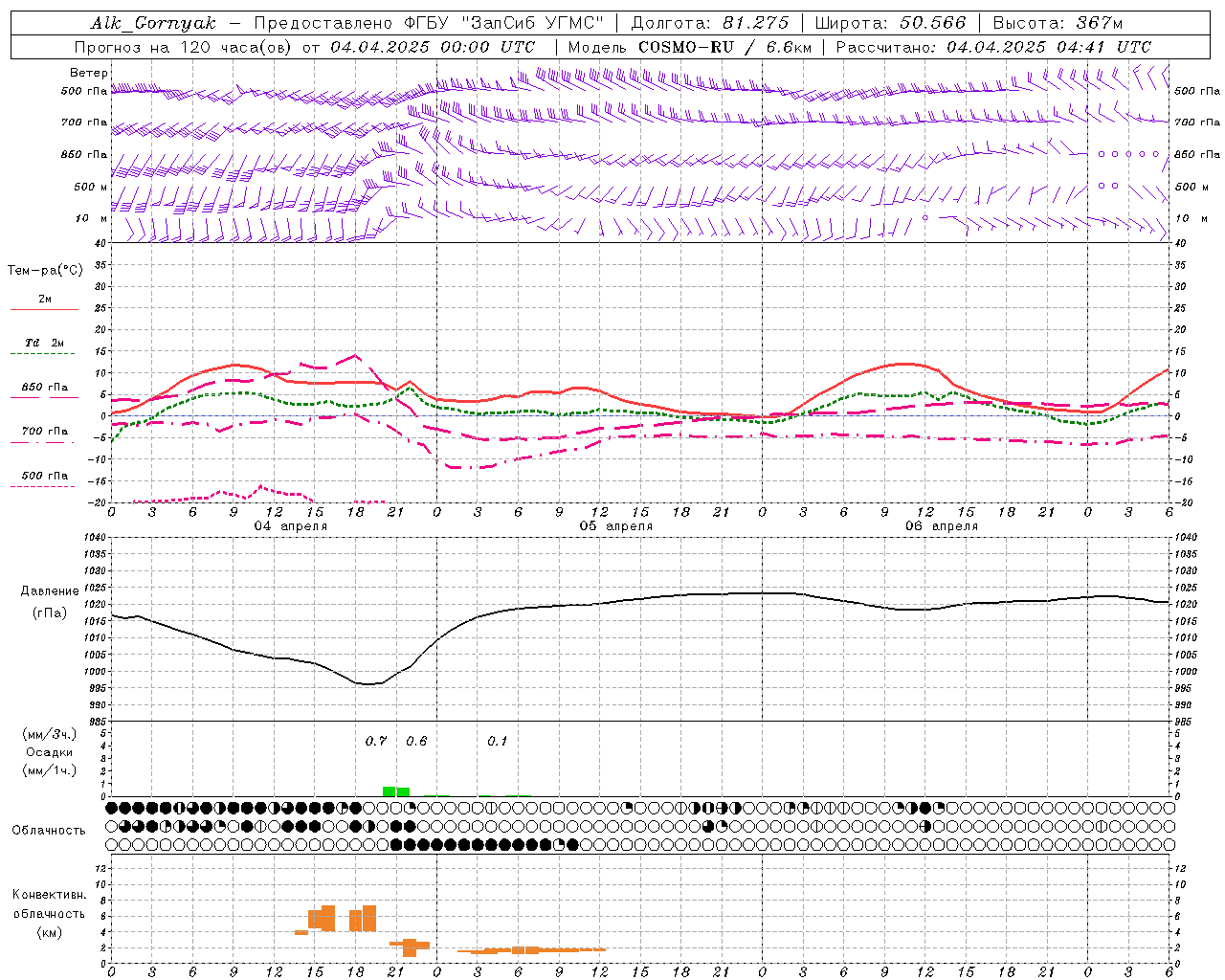1225x980 pixels.
Task: Click the date label 04 апреля
Action: click(290, 526)
